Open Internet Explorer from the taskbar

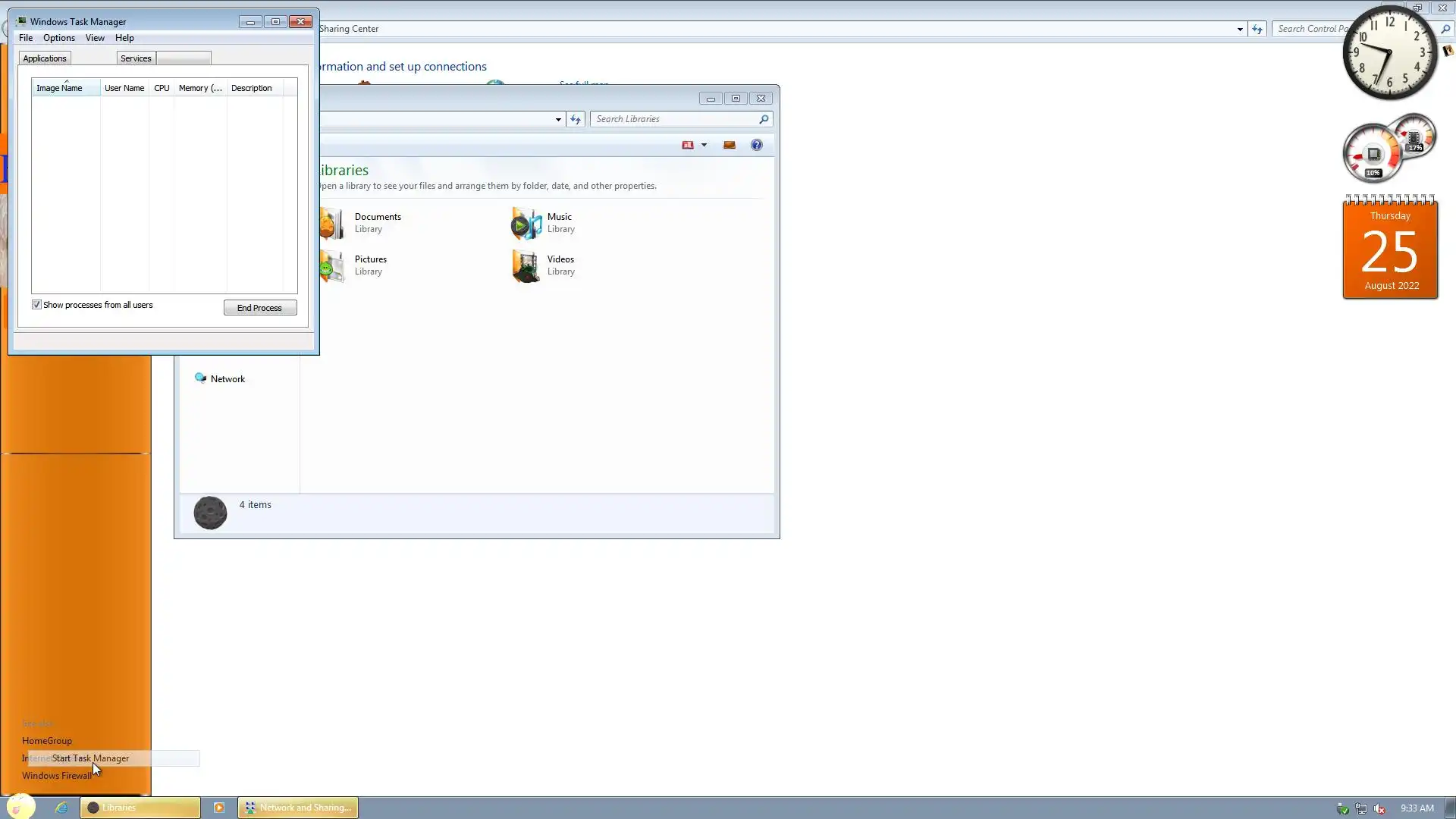click(x=61, y=808)
